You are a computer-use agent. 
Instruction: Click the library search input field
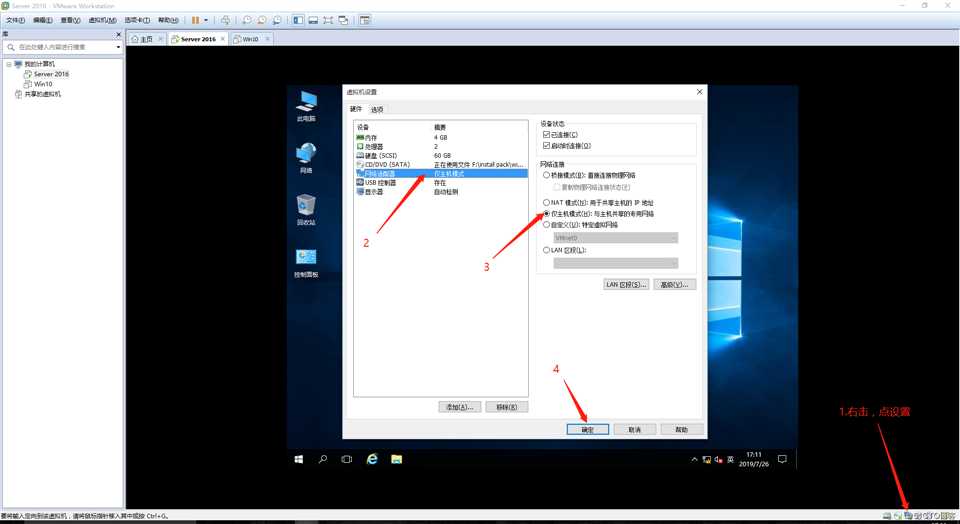61,47
